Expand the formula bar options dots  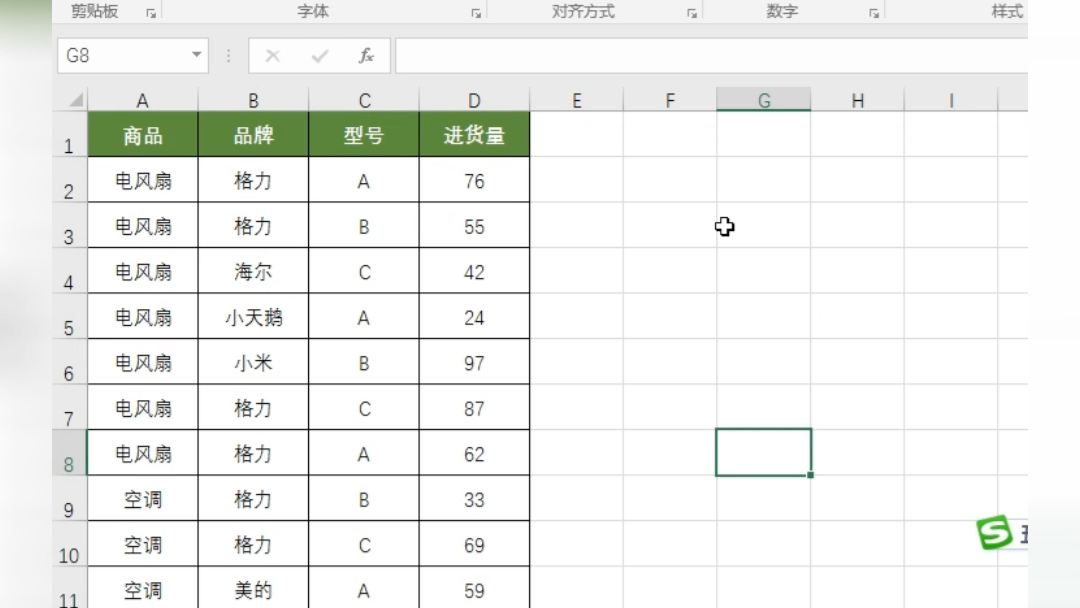(x=230, y=56)
